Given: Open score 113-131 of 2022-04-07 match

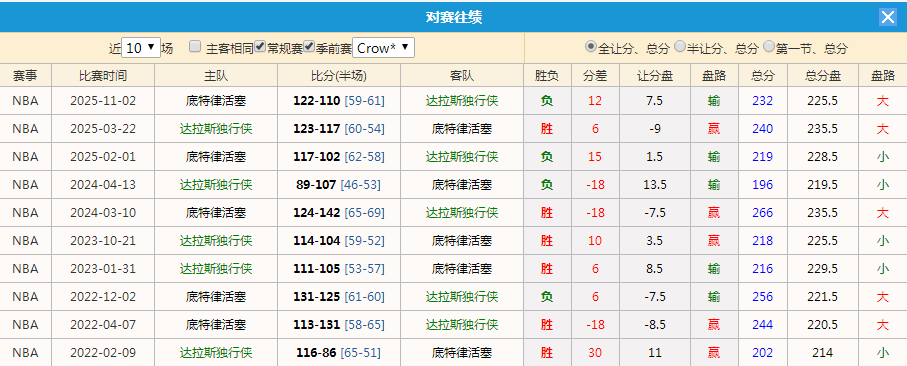Looking at the screenshot, I should [317, 324].
